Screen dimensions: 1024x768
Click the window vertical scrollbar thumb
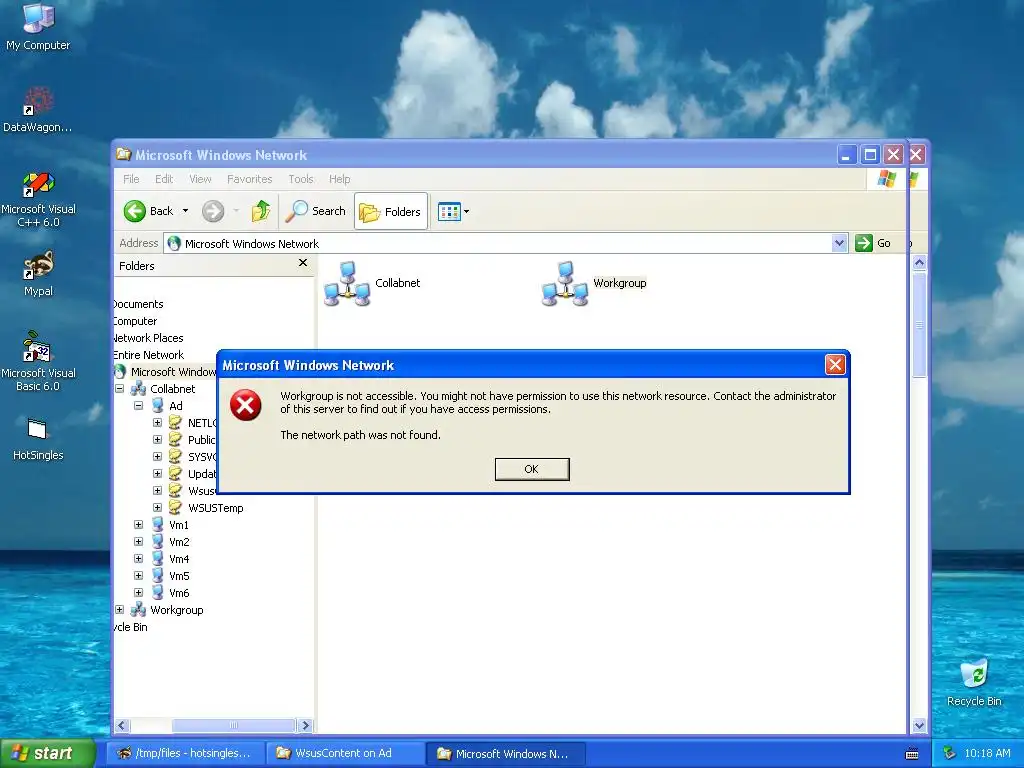tap(919, 325)
